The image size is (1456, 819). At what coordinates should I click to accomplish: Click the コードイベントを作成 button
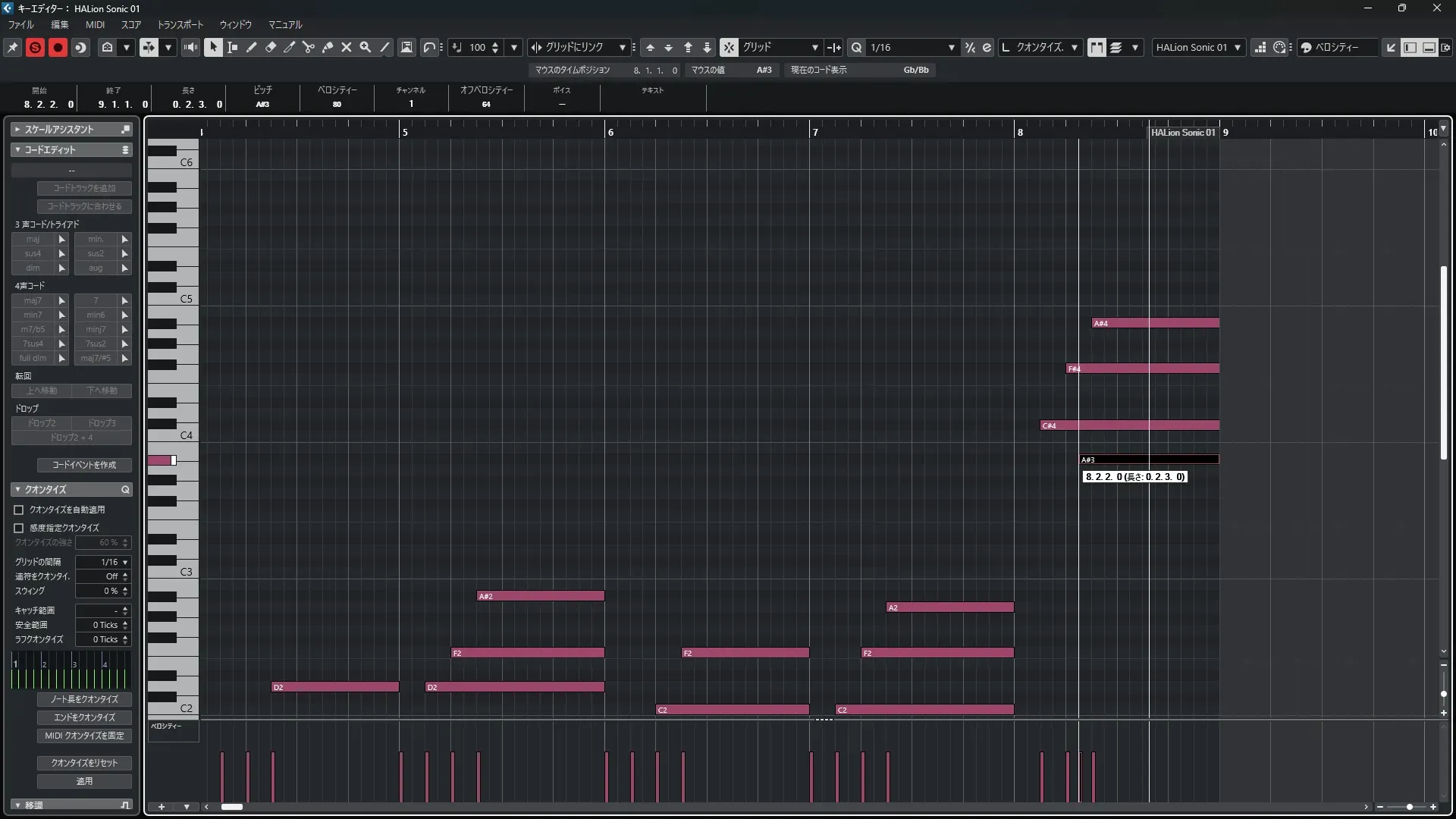pos(84,465)
